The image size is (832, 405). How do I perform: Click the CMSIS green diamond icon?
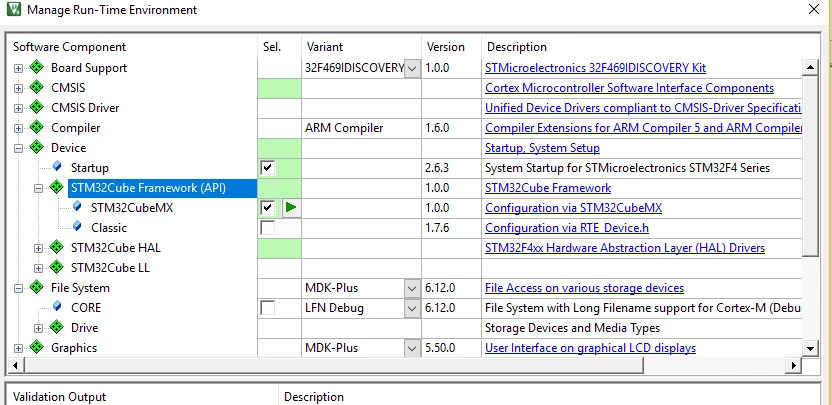(x=36, y=88)
